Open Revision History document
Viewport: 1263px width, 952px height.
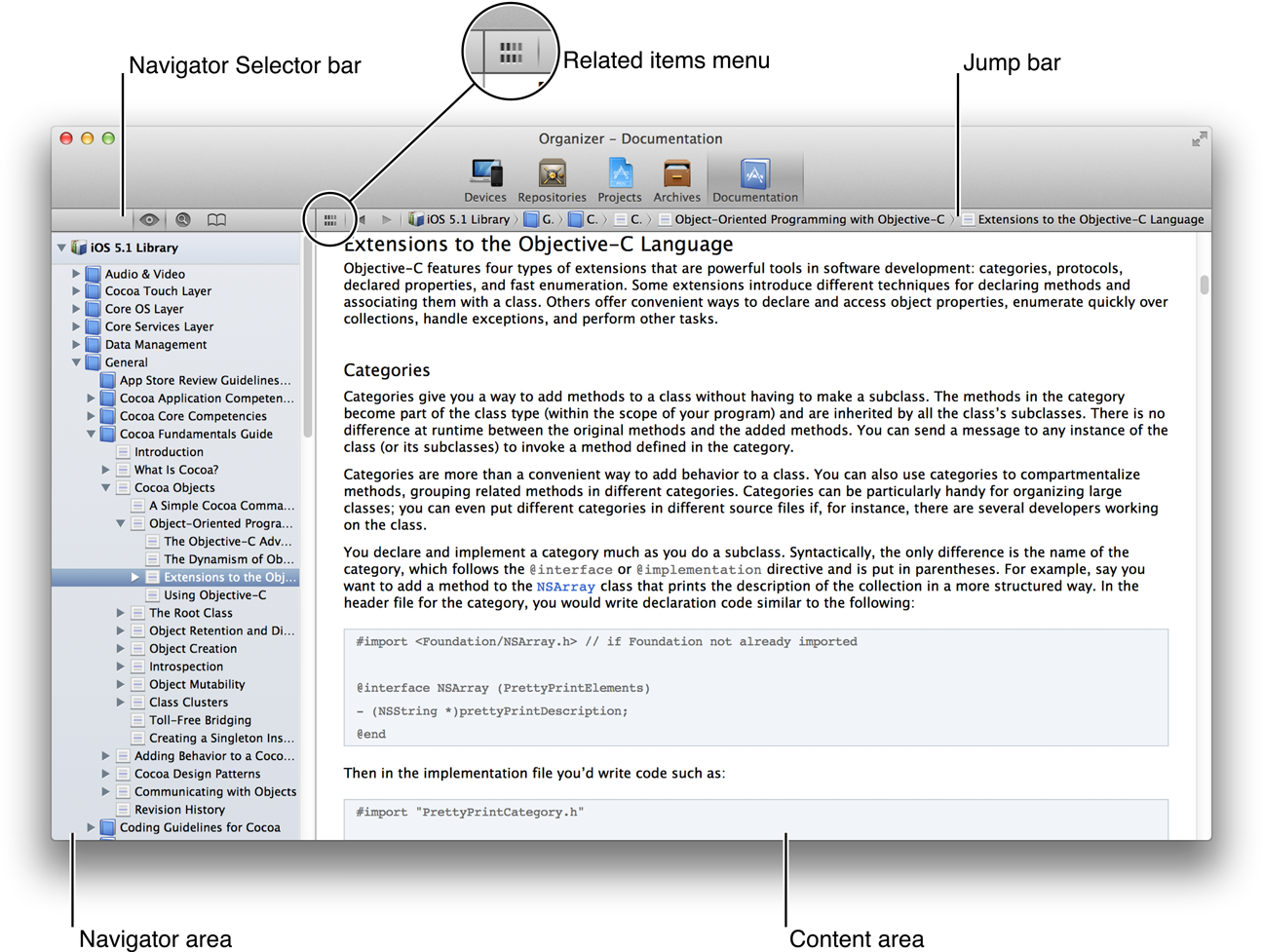(179, 810)
